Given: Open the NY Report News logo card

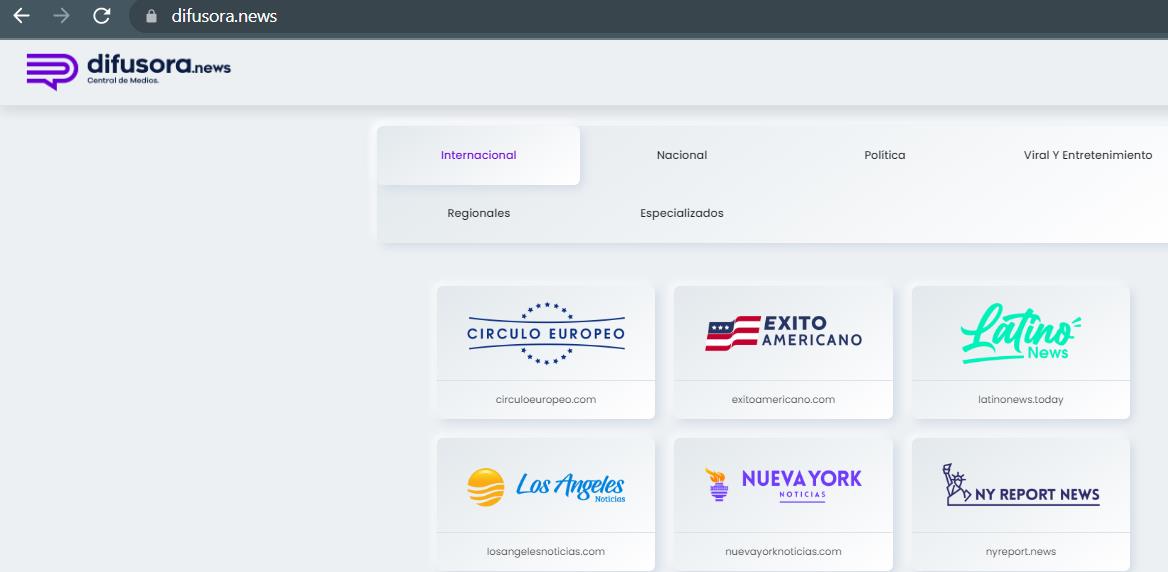Looking at the screenshot, I should point(1021,486).
